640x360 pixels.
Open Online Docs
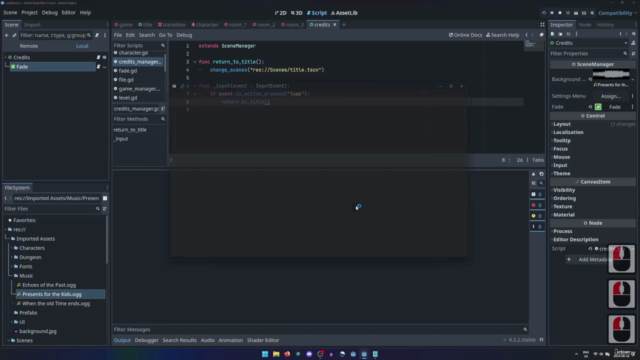pyautogui.click(x=465, y=35)
